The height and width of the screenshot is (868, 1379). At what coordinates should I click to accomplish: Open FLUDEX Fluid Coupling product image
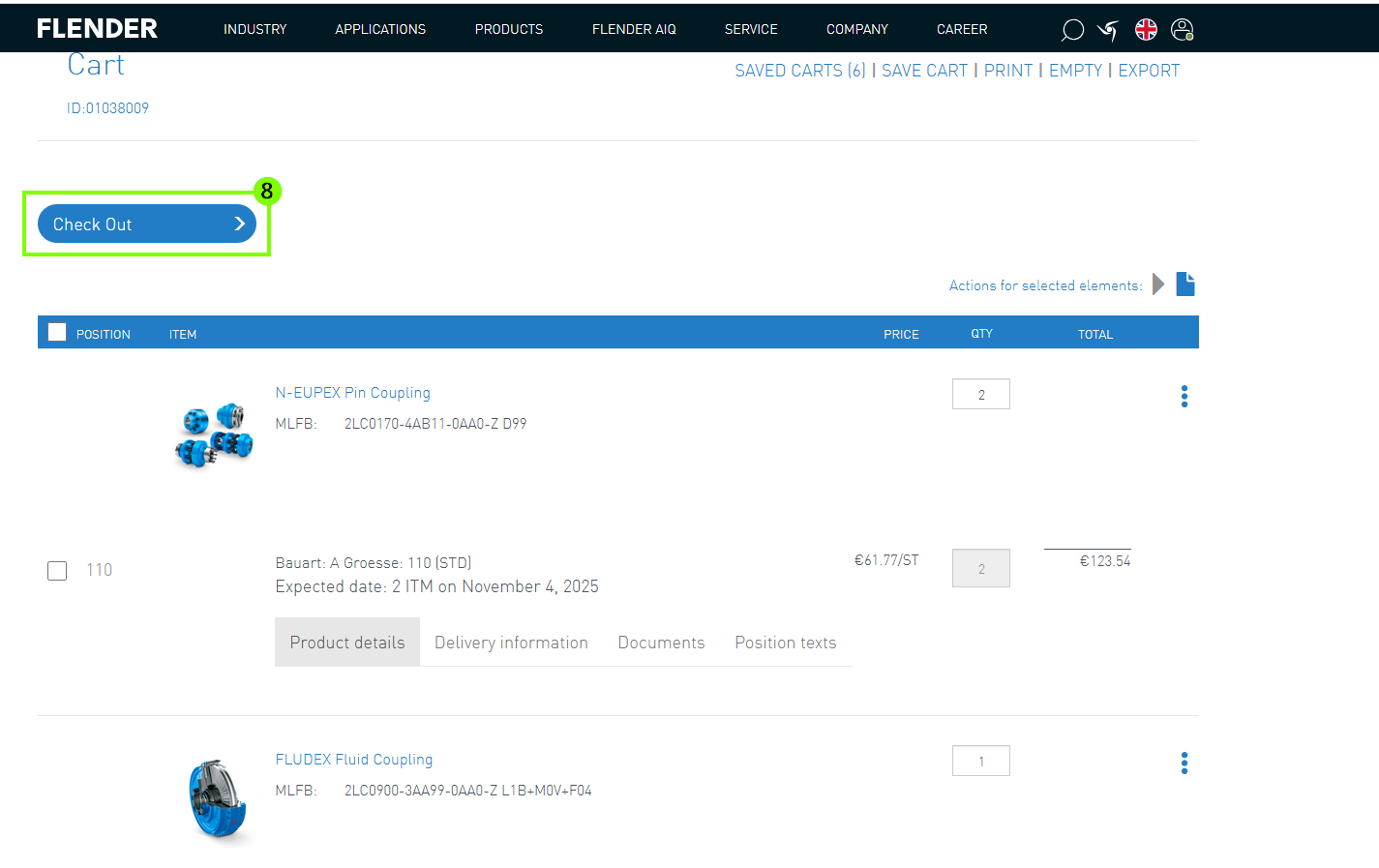tap(218, 800)
